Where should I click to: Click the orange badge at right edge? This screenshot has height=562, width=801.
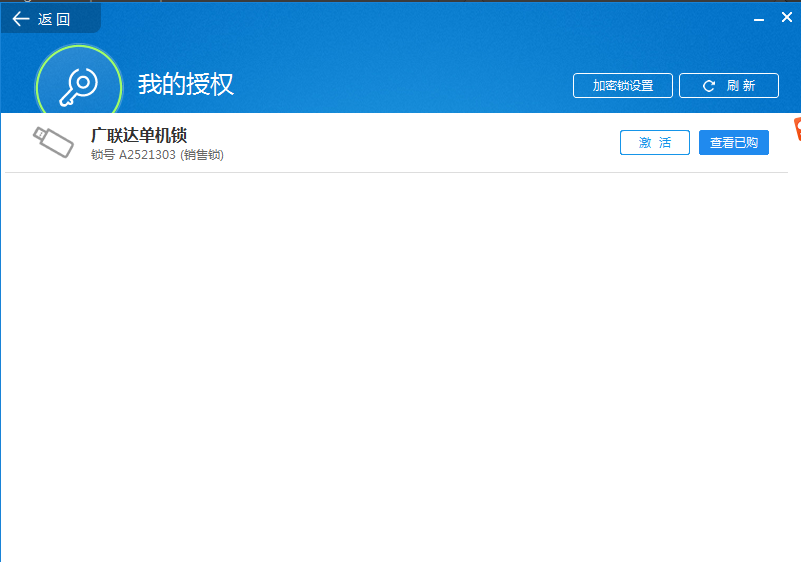point(797,129)
